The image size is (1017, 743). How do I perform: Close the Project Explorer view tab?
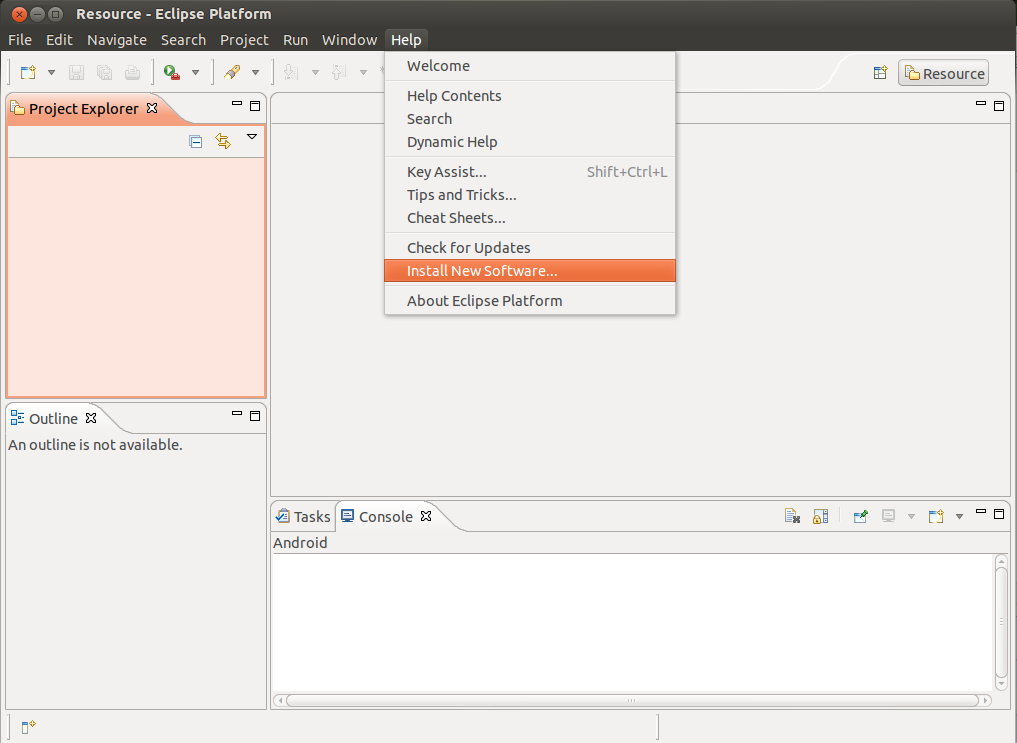click(x=152, y=108)
